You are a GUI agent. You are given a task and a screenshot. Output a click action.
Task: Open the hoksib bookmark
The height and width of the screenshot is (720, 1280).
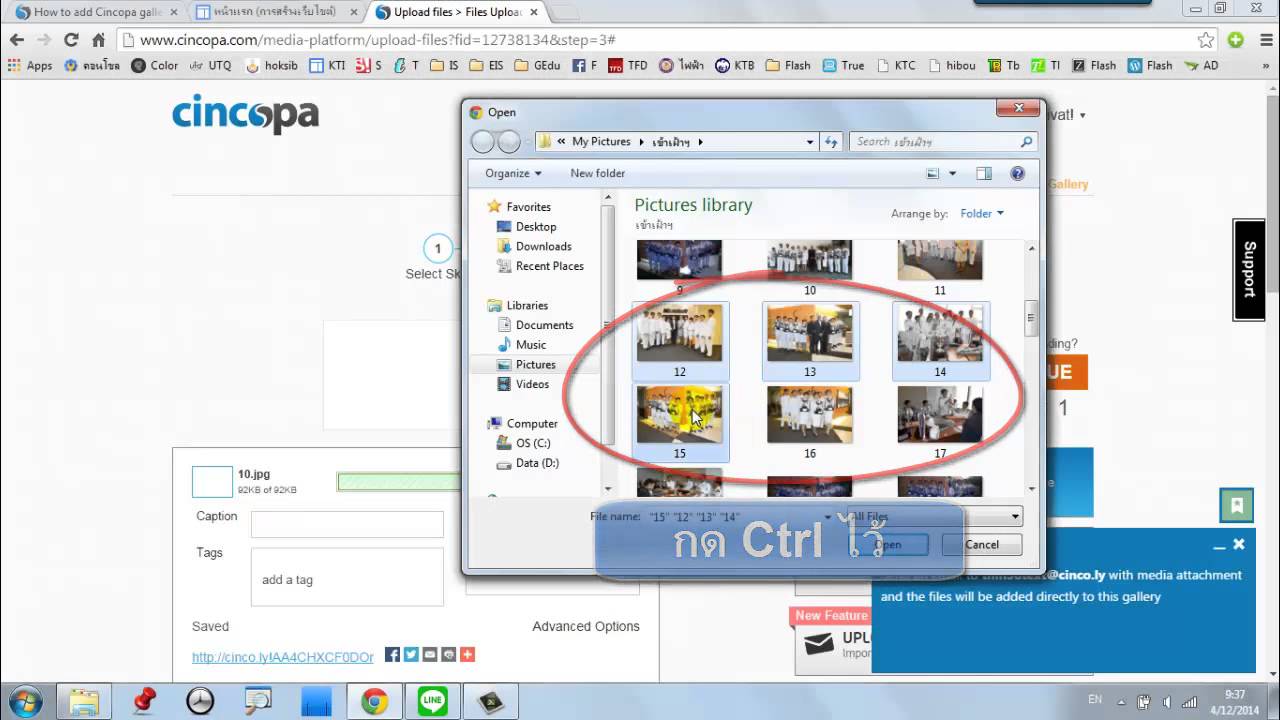[271, 65]
